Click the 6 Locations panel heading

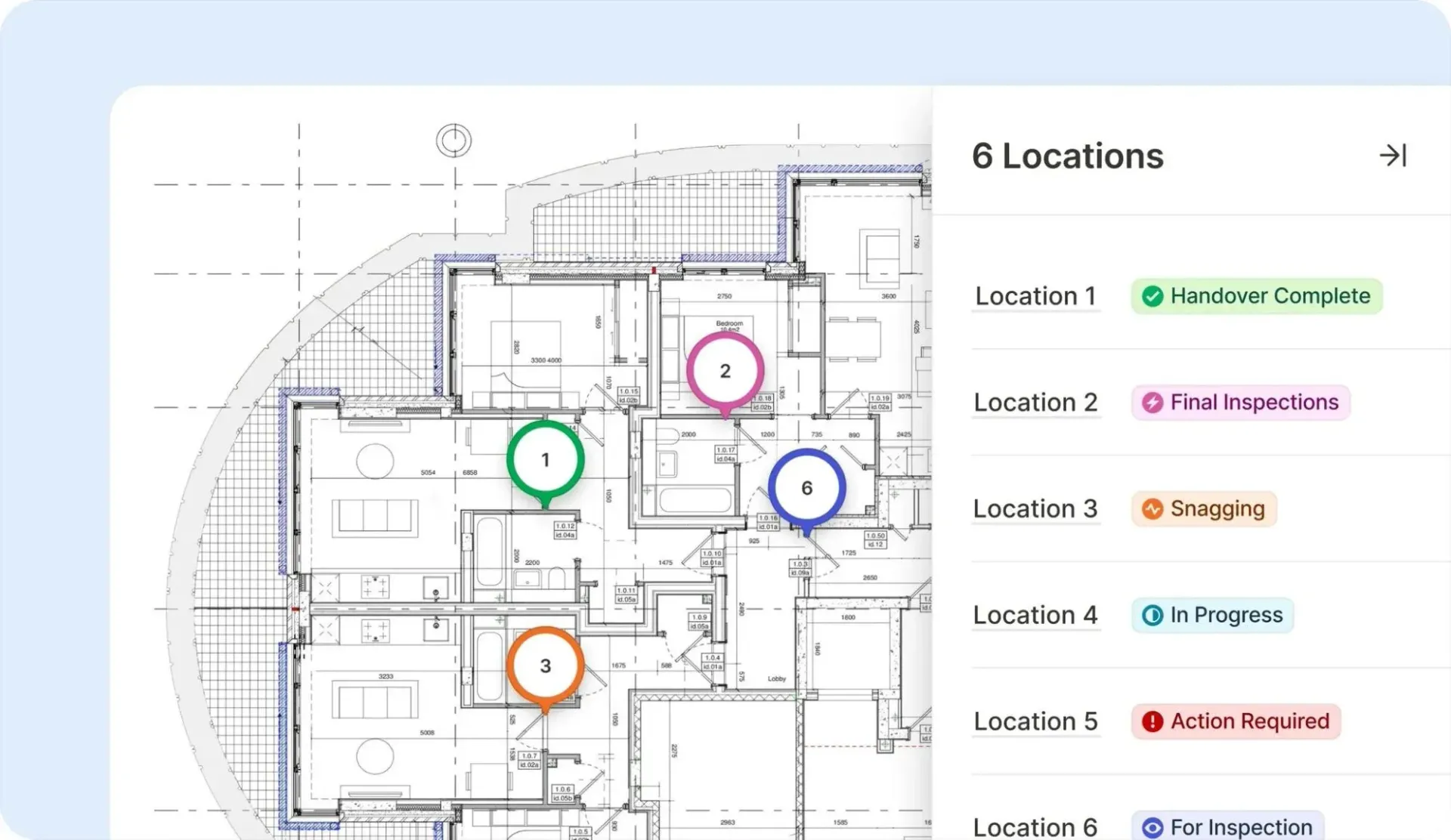coord(1067,156)
